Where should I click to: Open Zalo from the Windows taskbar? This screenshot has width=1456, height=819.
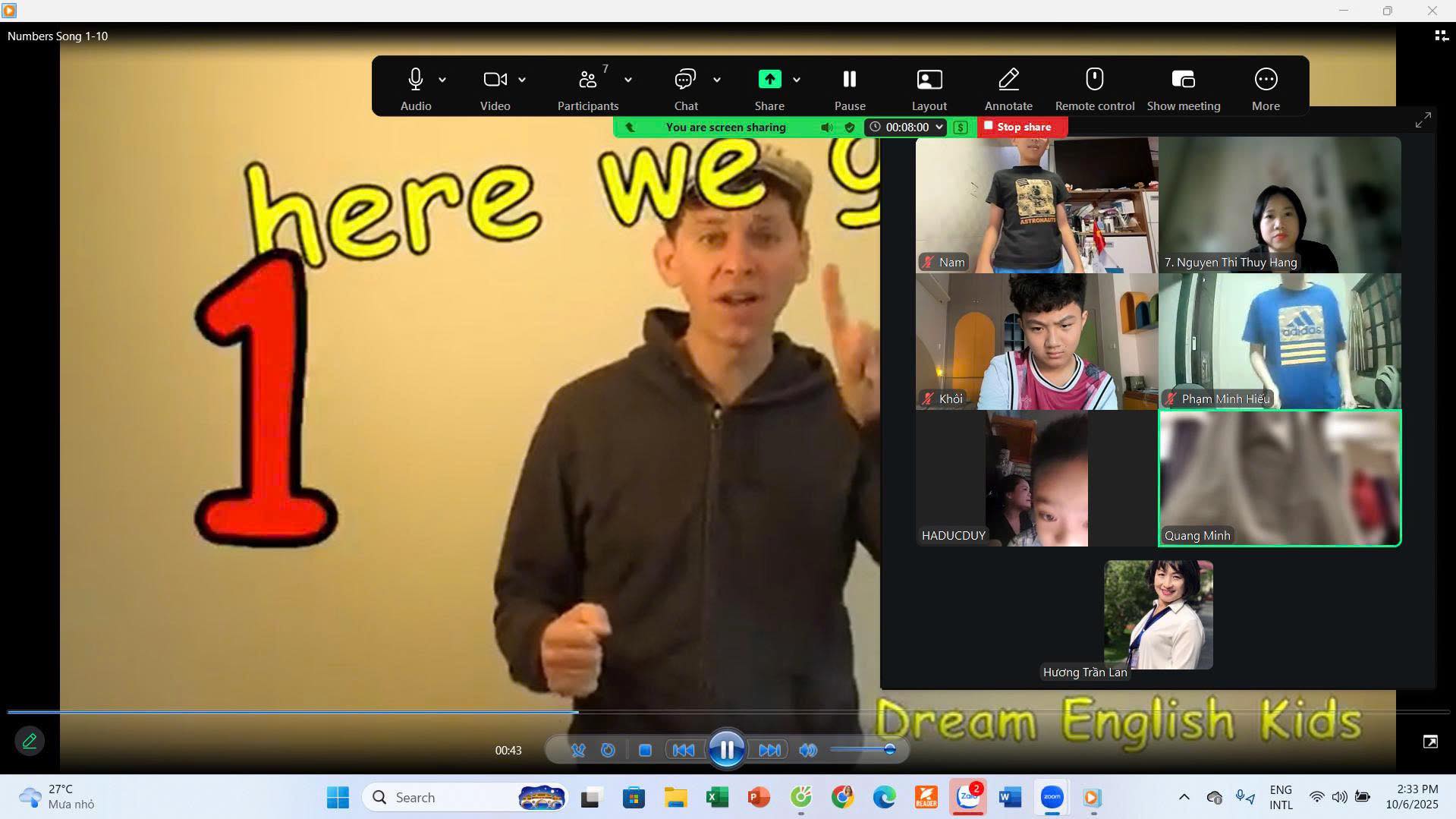(x=968, y=797)
